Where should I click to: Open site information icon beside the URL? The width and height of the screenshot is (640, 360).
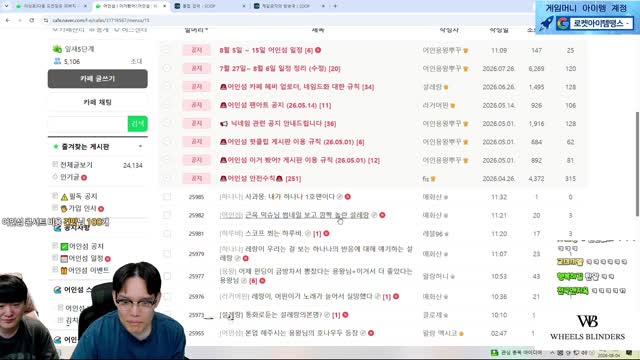pos(46,20)
